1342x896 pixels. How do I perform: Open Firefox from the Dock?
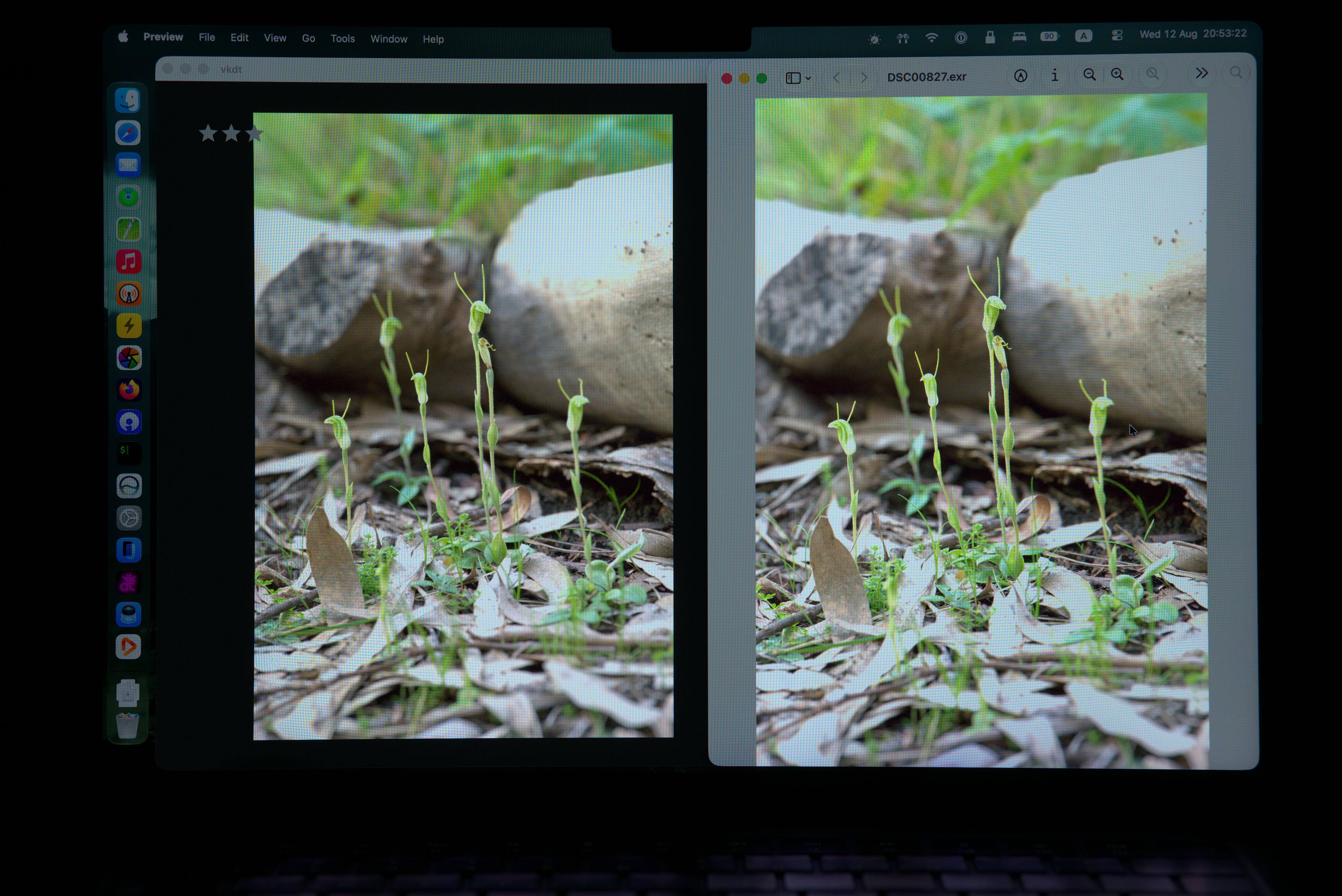[x=129, y=390]
